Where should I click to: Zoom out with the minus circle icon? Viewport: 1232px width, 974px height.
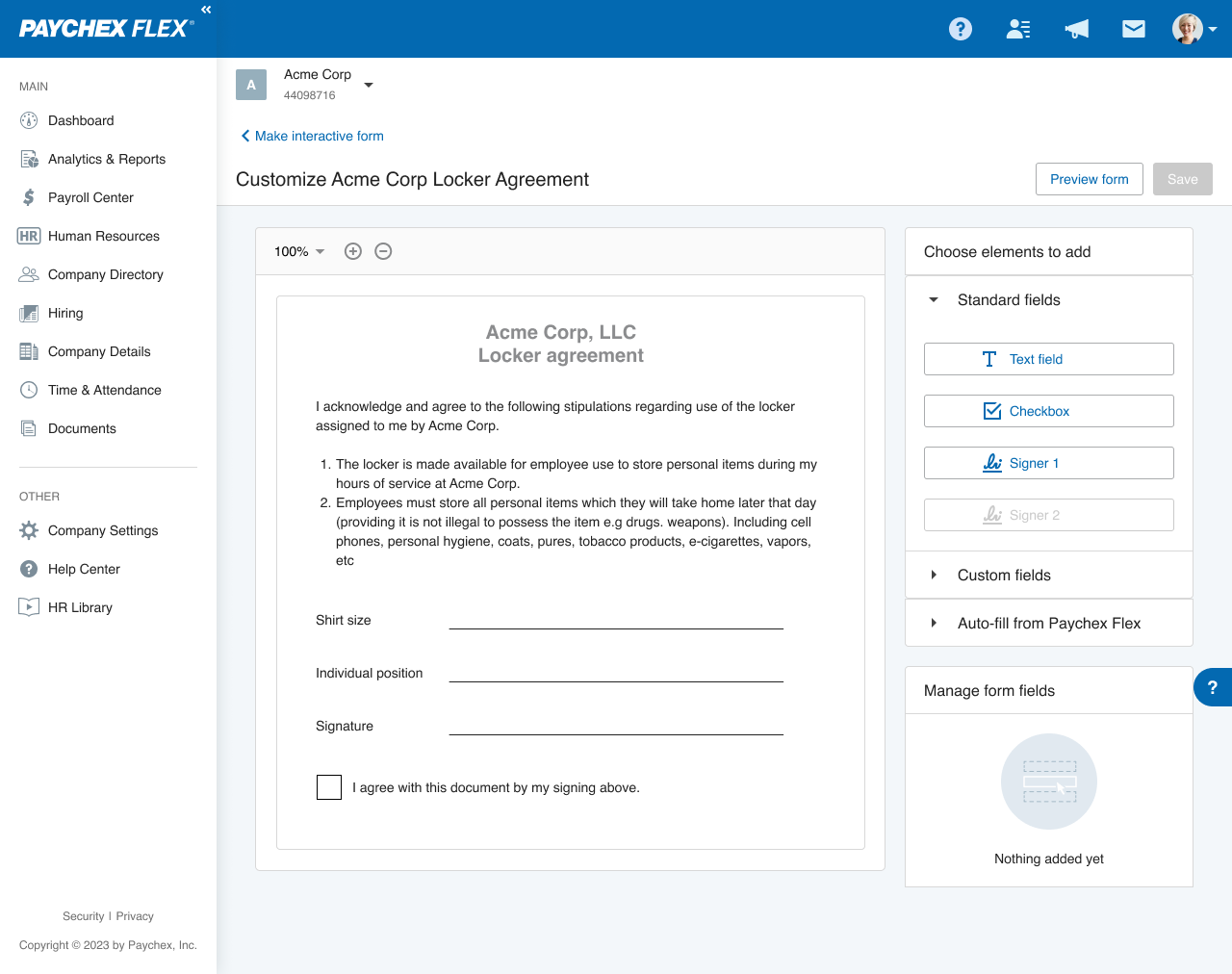[383, 251]
